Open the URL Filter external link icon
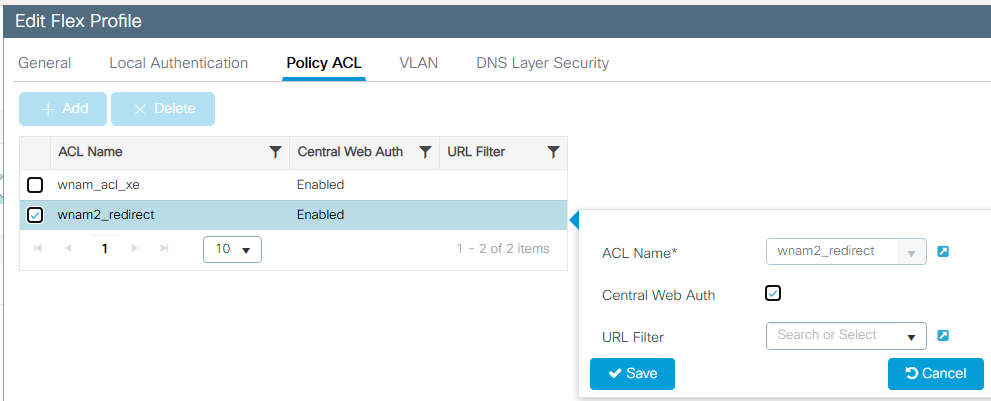This screenshot has height=401, width=991. [943, 336]
